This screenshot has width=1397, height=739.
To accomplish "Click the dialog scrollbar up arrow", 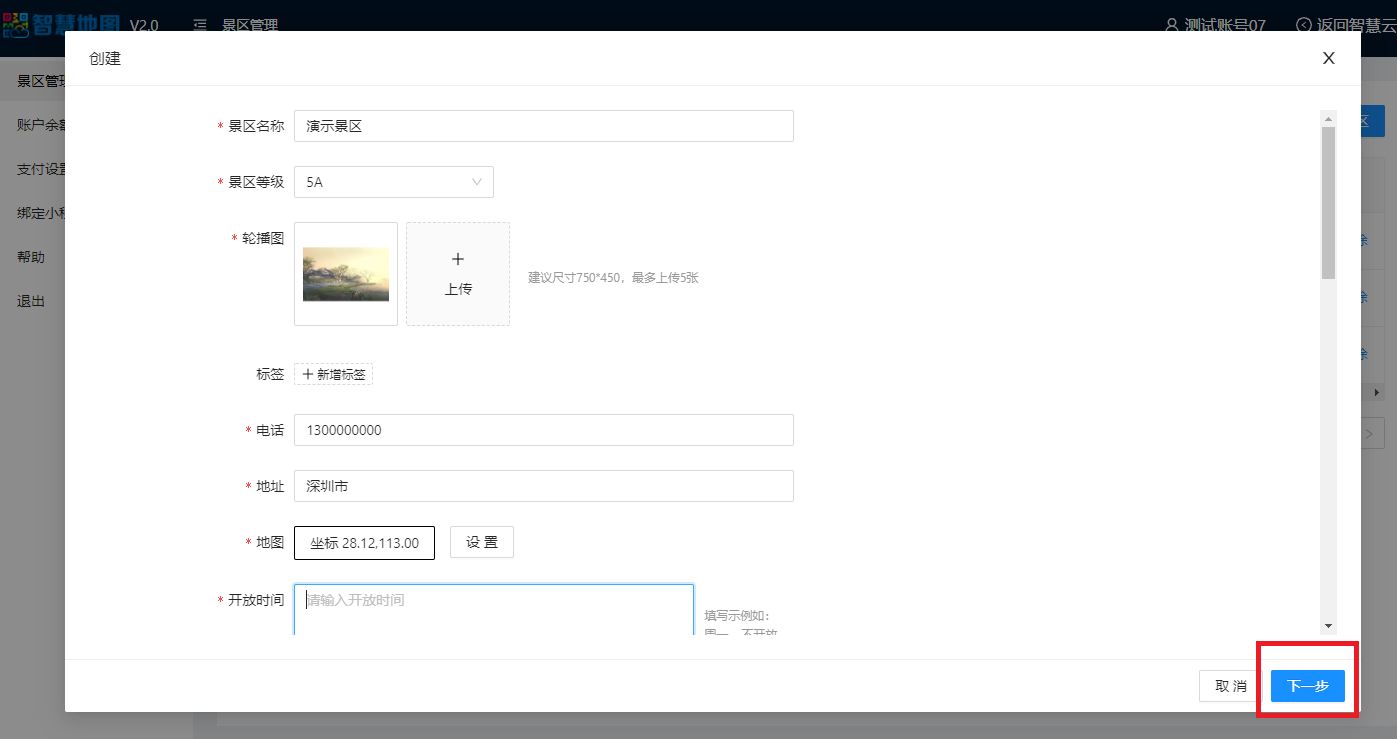I will [1328, 119].
